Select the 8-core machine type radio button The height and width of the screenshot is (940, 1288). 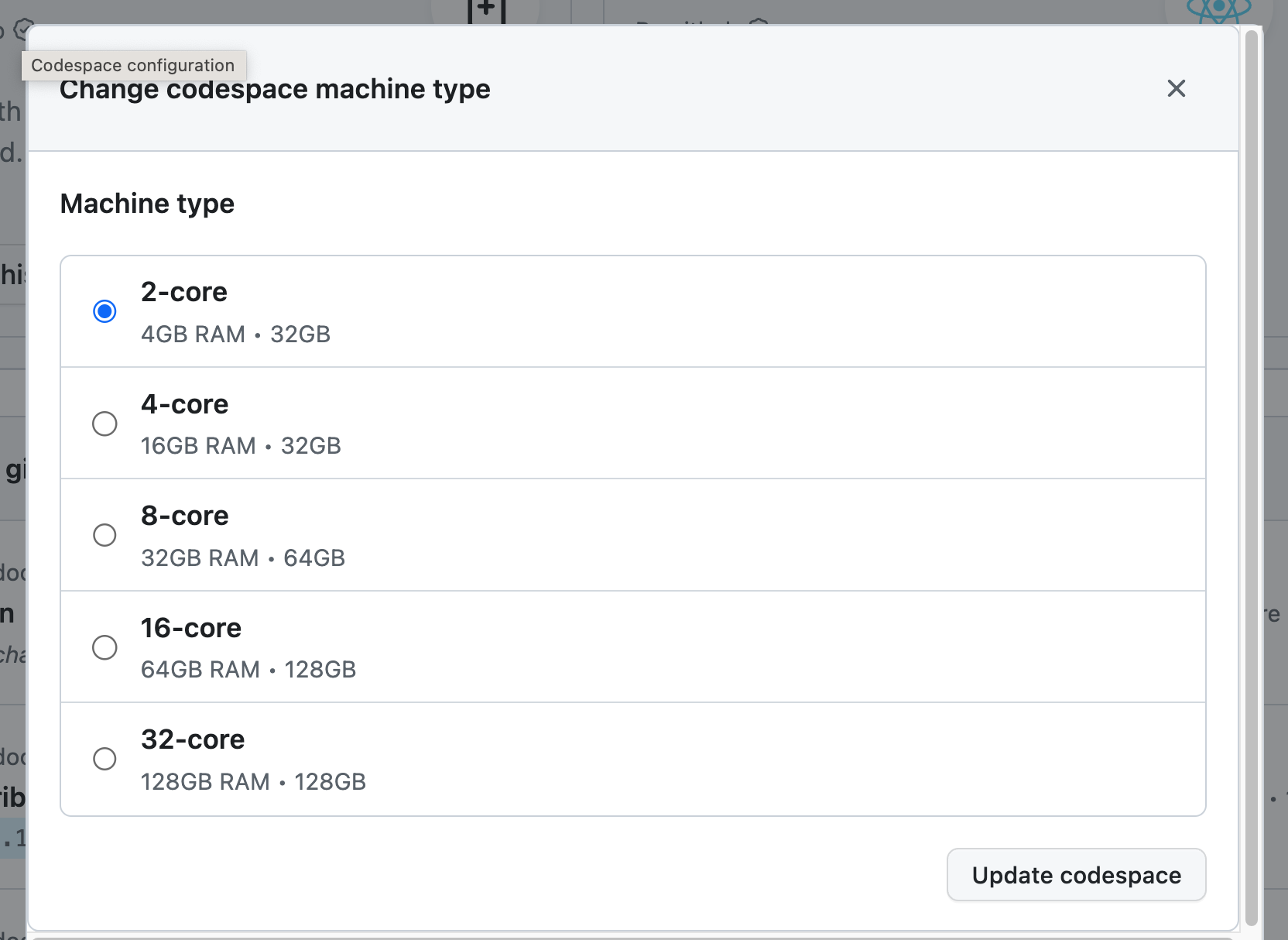coord(104,535)
